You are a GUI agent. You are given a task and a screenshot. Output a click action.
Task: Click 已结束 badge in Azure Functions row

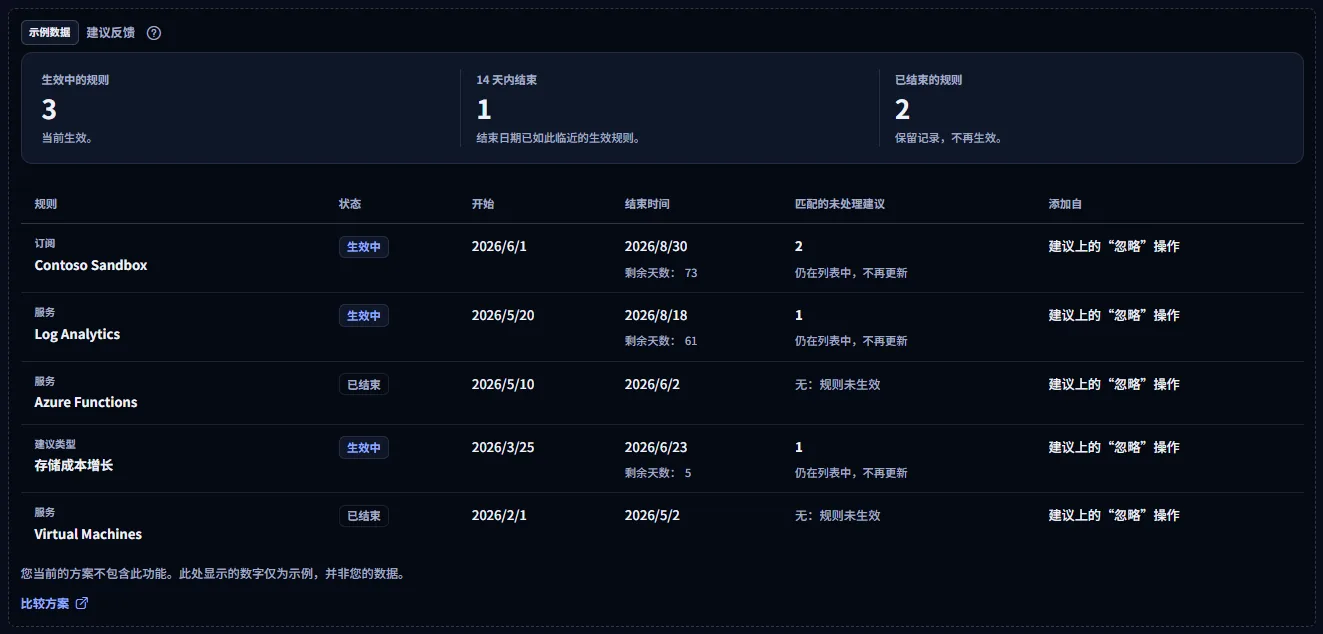click(x=364, y=384)
